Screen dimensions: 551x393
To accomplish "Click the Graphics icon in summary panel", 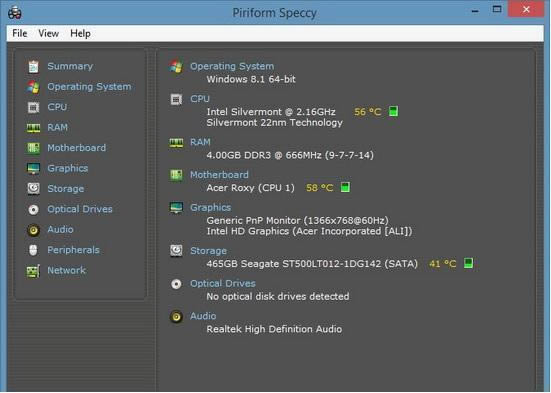I will [x=176, y=208].
